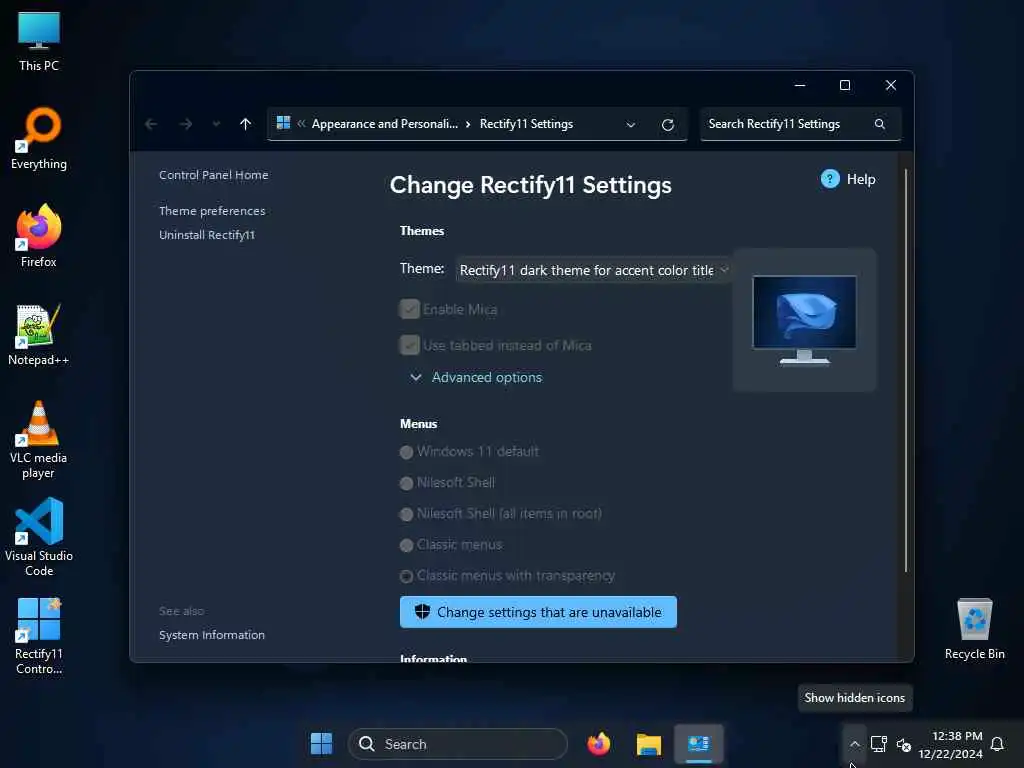Screen dimensions: 1024x768
Task: Click Appearance and Personalization breadcrumb
Action: [x=385, y=123]
